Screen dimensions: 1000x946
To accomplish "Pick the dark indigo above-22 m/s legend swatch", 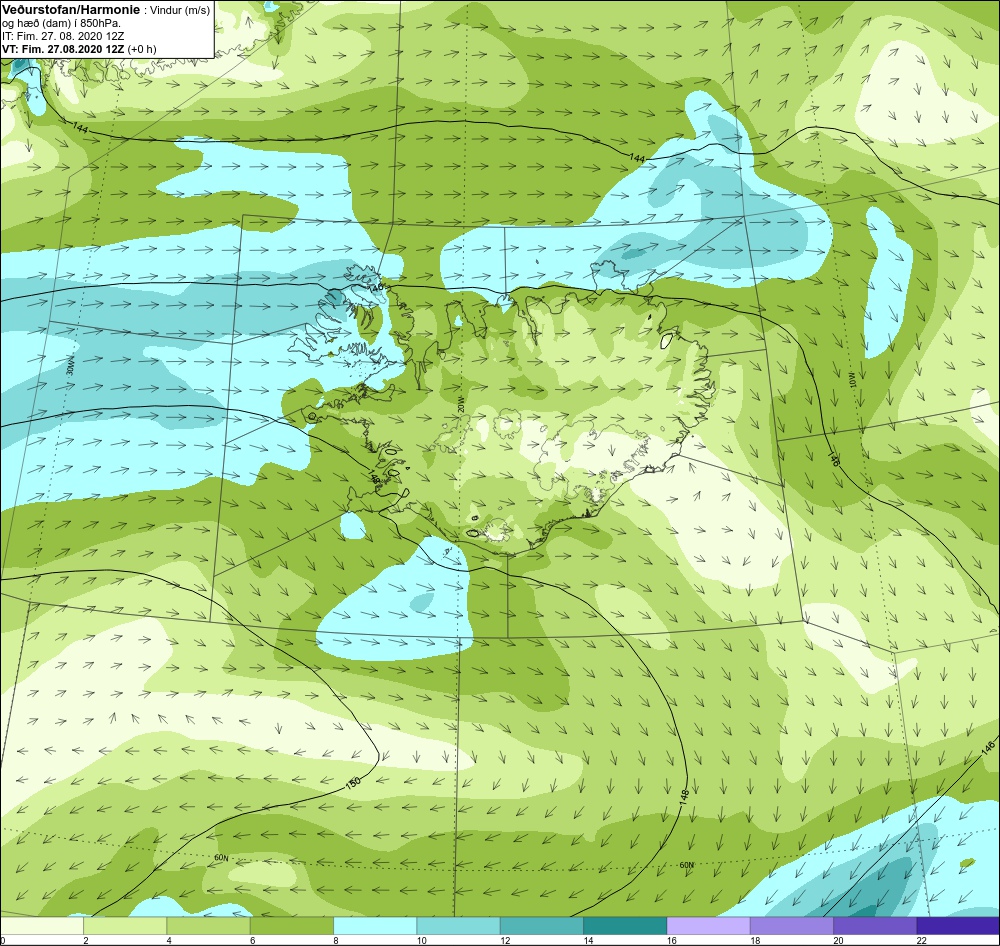I will 958,926.
